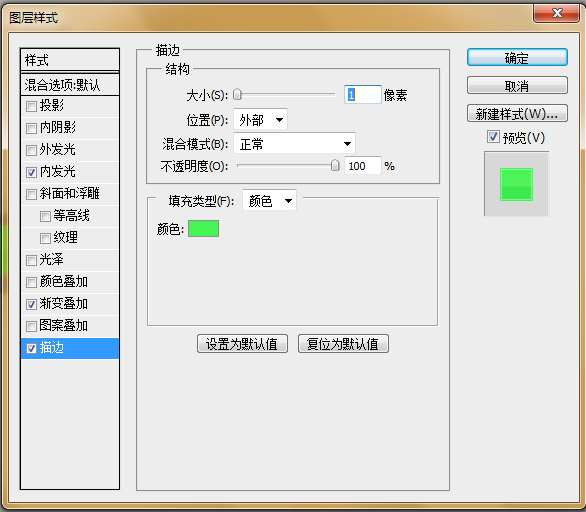Click the green style preview thumbnail

pos(516,184)
